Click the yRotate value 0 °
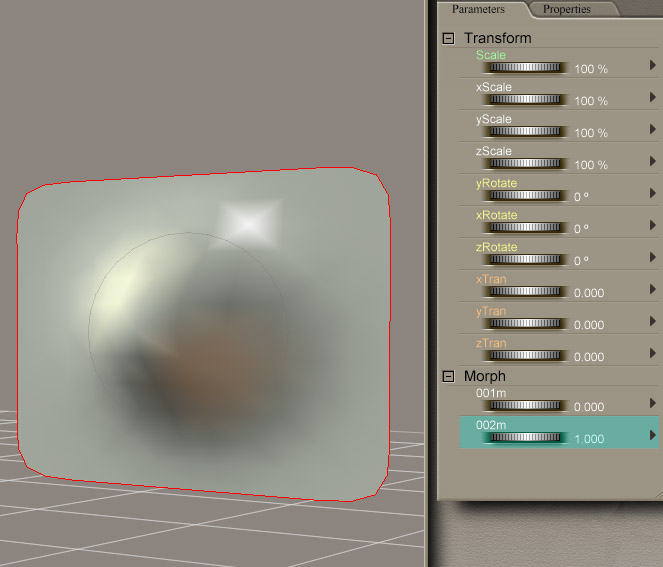 (581, 197)
